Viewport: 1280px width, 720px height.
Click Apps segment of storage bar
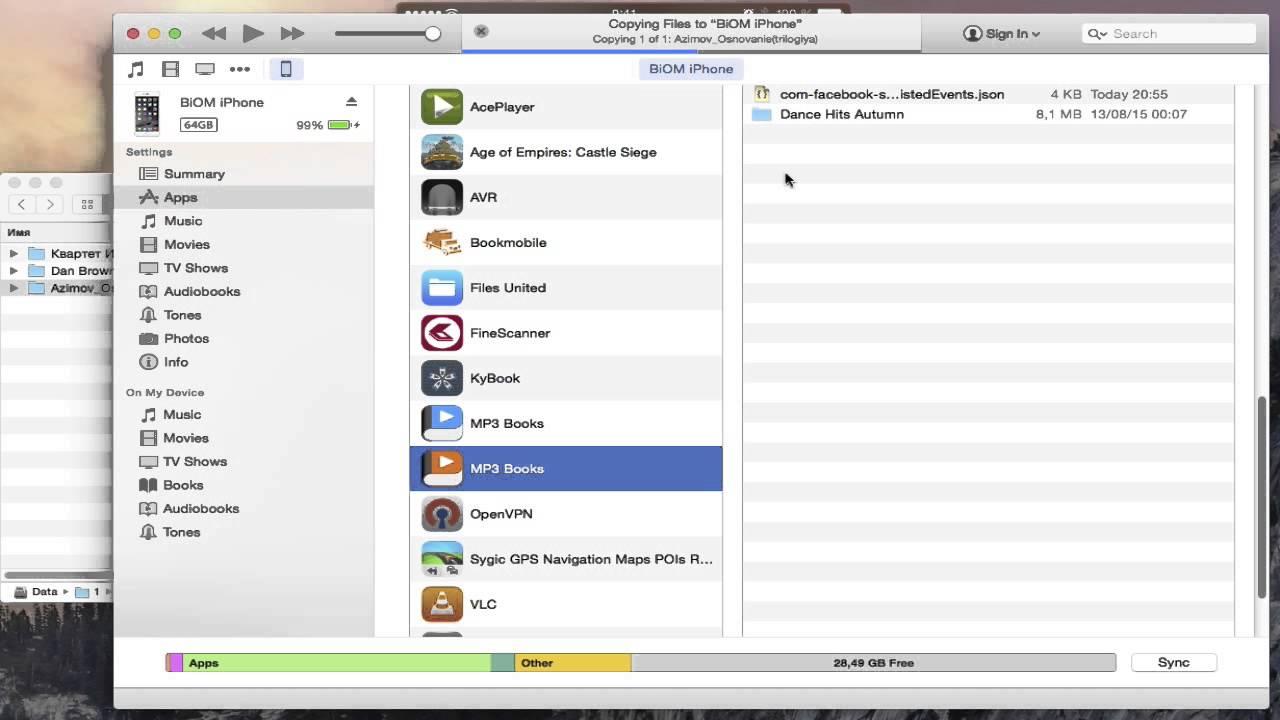pos(337,663)
